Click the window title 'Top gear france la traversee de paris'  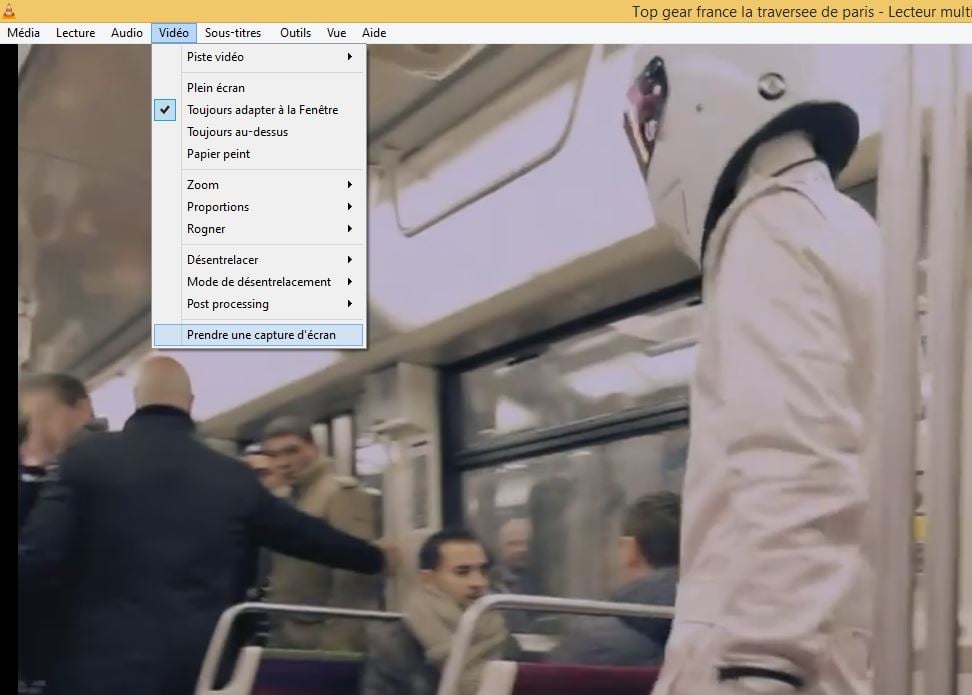pos(753,12)
